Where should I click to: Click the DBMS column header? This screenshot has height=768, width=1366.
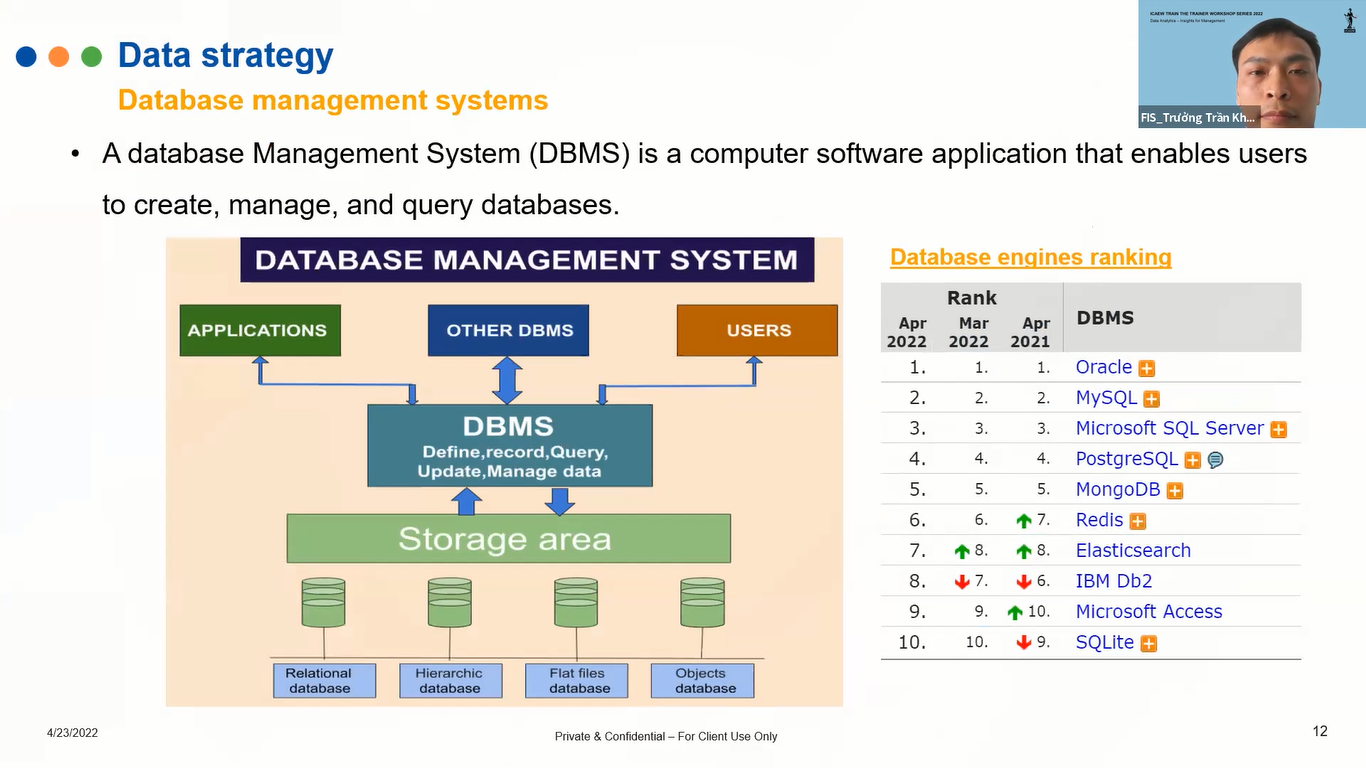1105,318
